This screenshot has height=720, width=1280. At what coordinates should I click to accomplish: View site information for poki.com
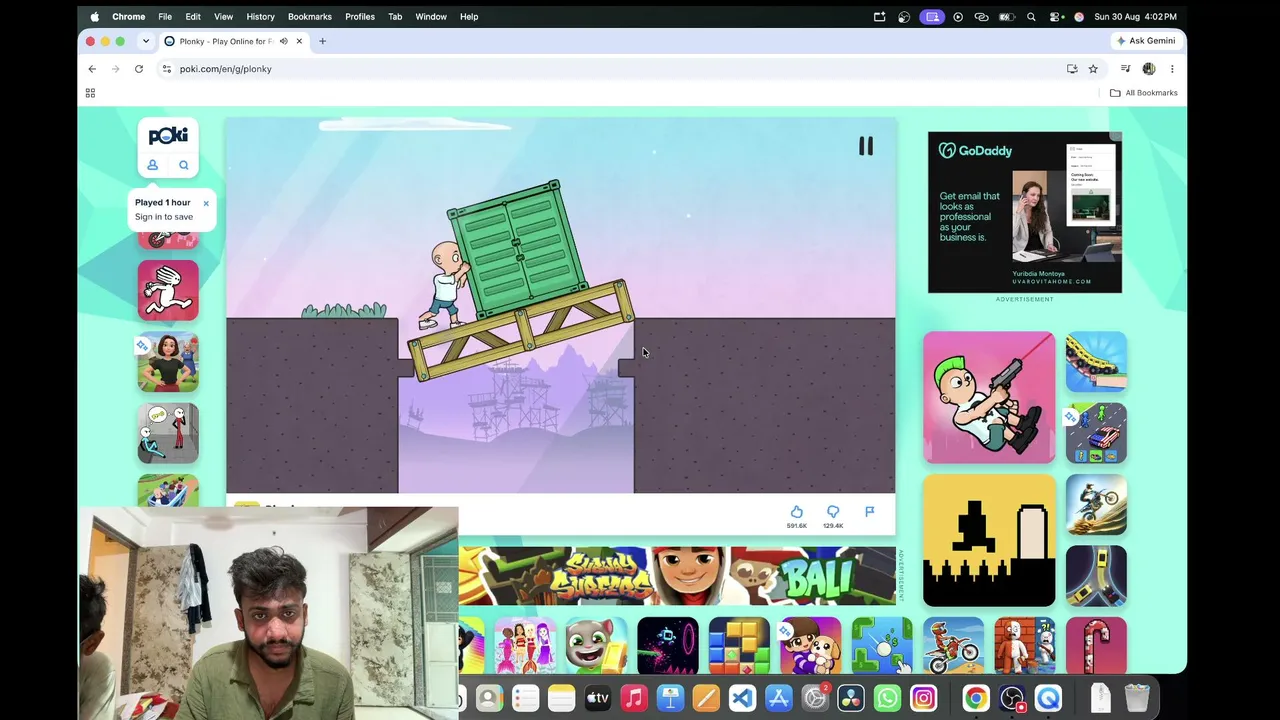pyautogui.click(x=167, y=69)
